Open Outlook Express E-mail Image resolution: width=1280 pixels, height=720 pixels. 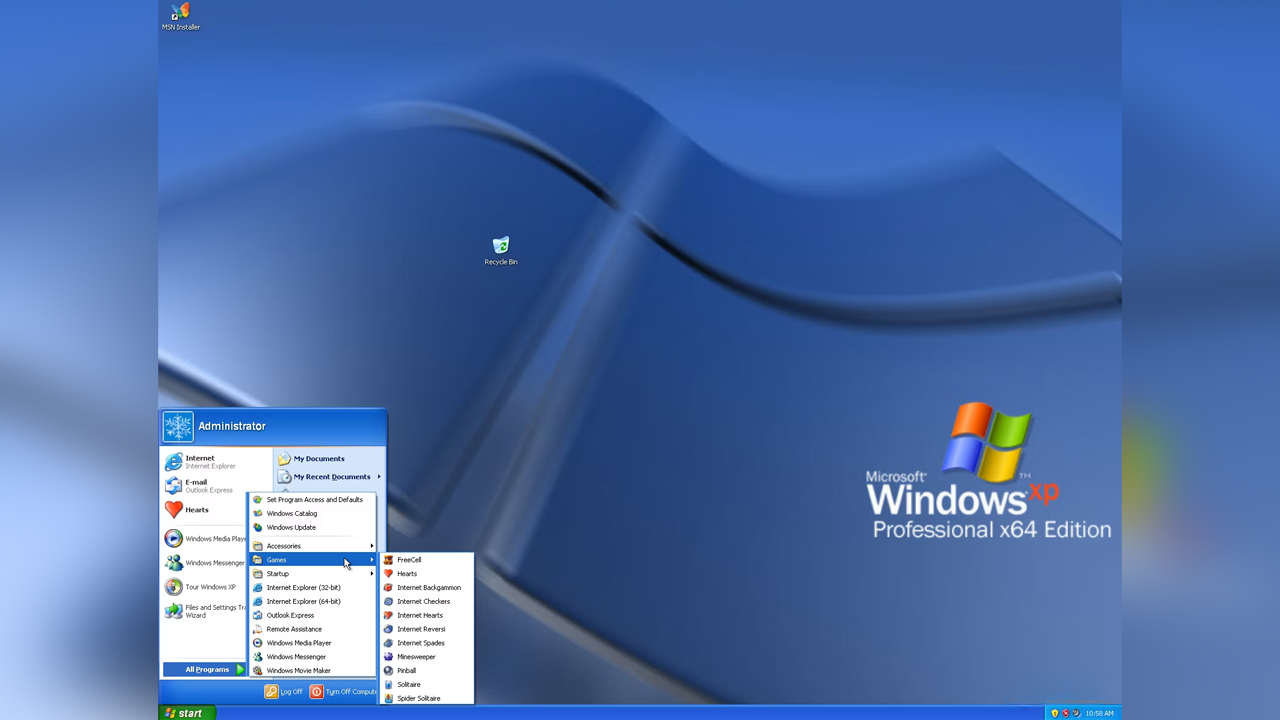(196, 485)
